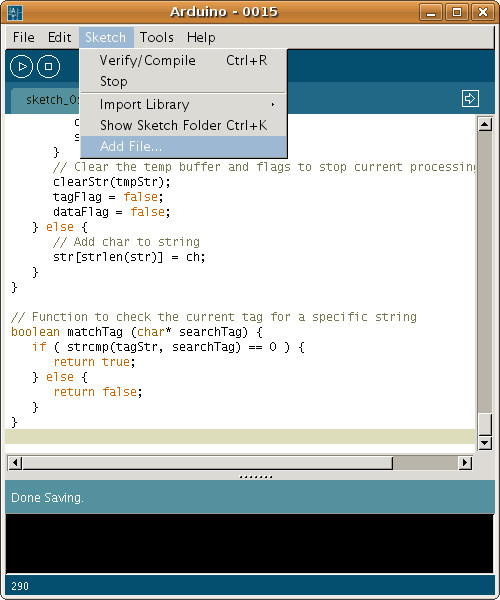Click the Arduino window title icon

[x=15, y=13]
